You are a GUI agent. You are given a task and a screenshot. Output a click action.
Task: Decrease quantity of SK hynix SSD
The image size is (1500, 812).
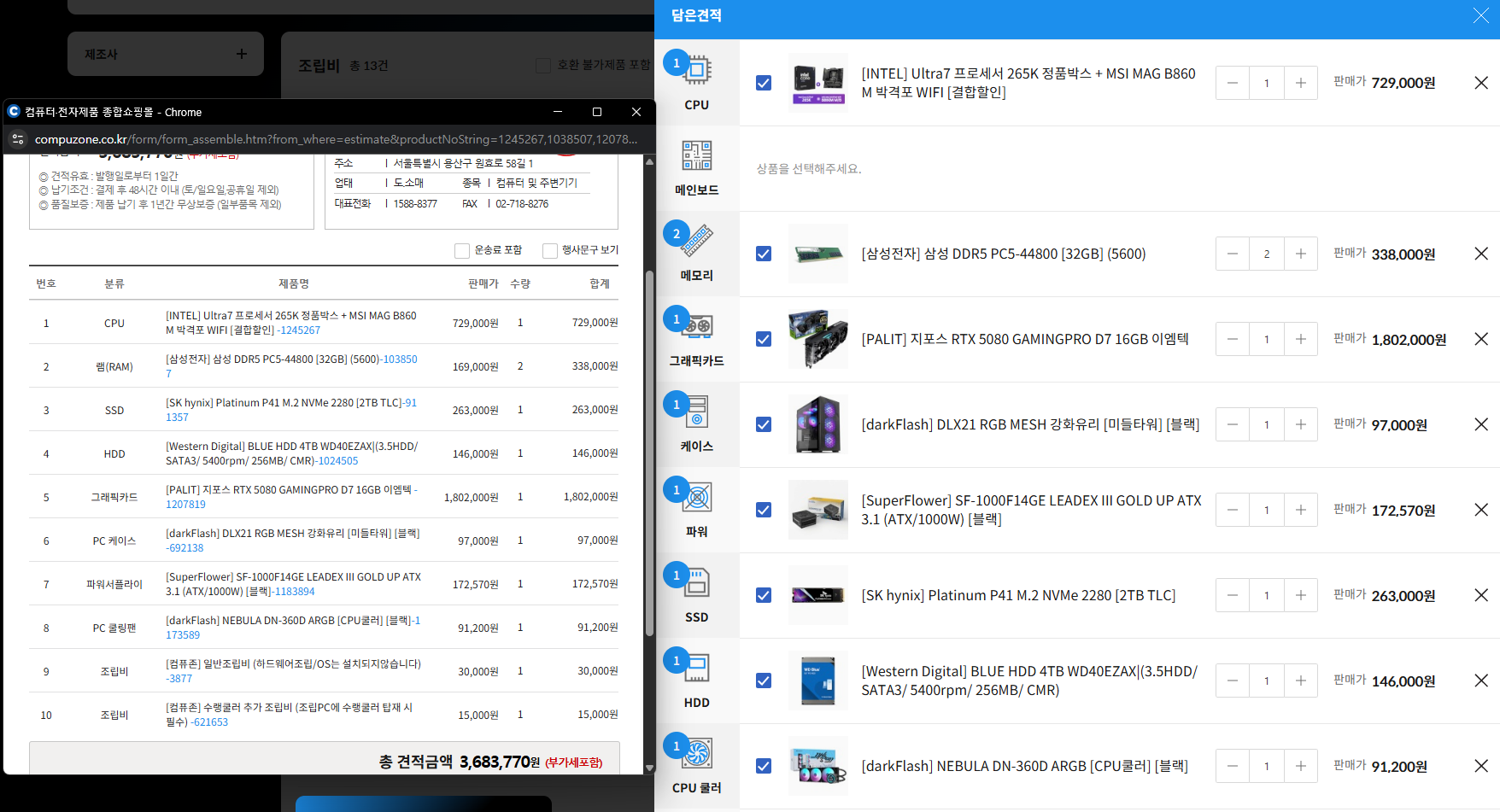1233,595
